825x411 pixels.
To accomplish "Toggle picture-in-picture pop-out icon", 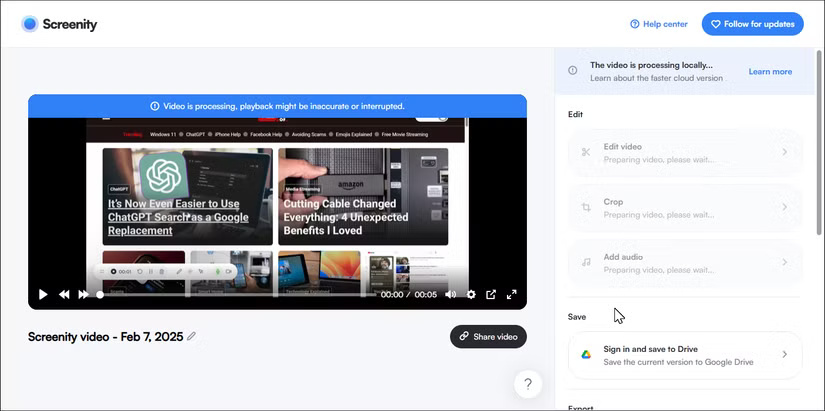I will tap(491, 295).
